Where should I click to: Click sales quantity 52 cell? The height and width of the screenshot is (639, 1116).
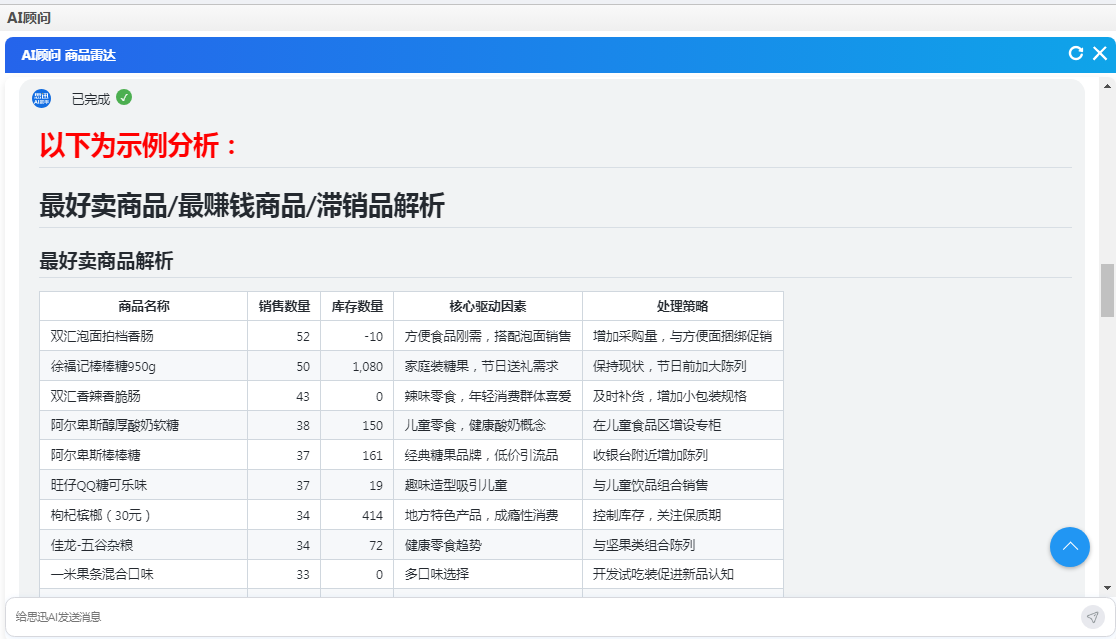(x=284, y=336)
